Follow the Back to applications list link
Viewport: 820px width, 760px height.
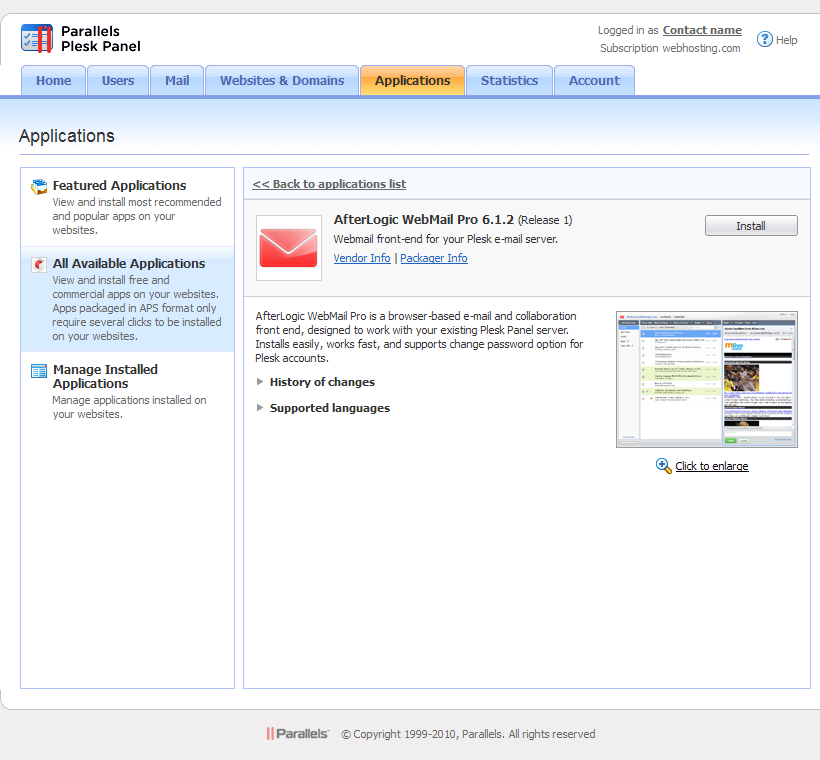coord(329,184)
